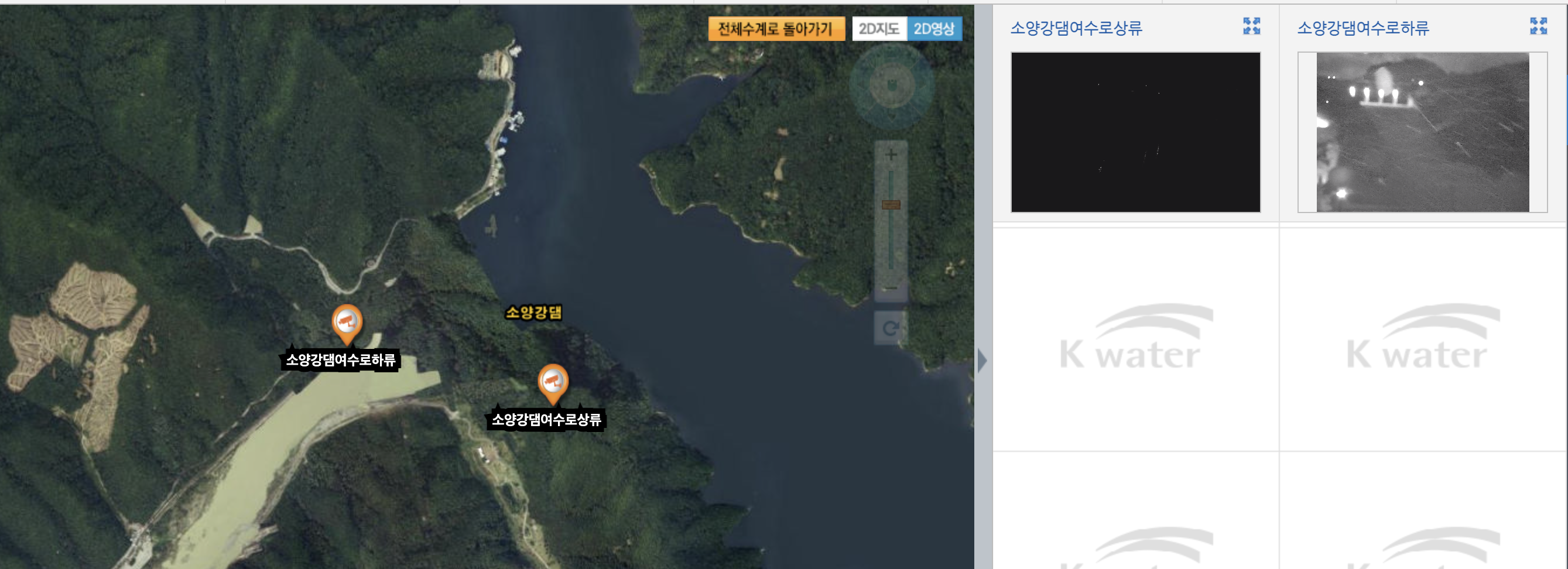Click the 전체수계로 돌아가기 button
The height and width of the screenshot is (569, 1568).
[x=776, y=29]
